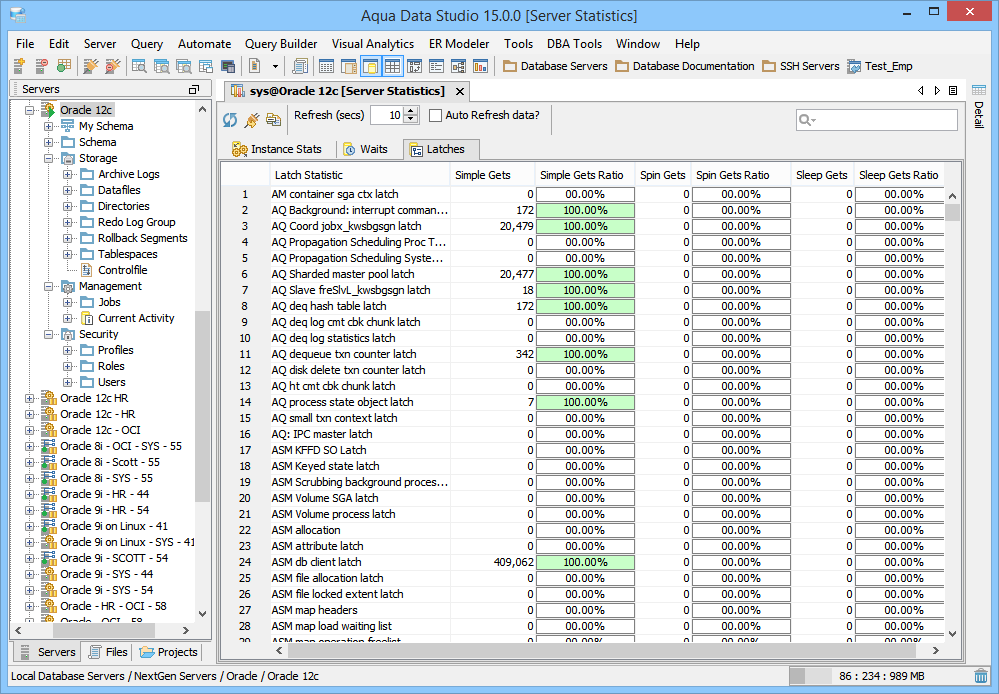Collapse the Oracle 12c server node

(29, 110)
